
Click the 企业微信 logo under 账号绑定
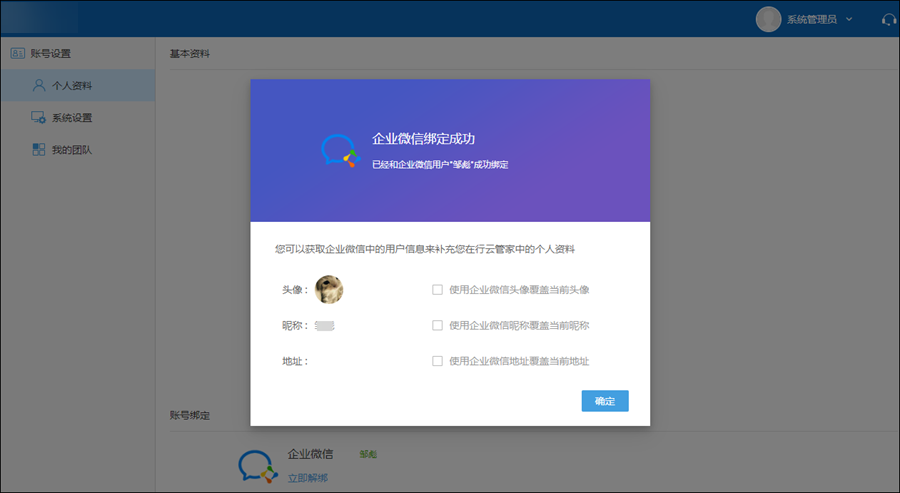coord(258,467)
